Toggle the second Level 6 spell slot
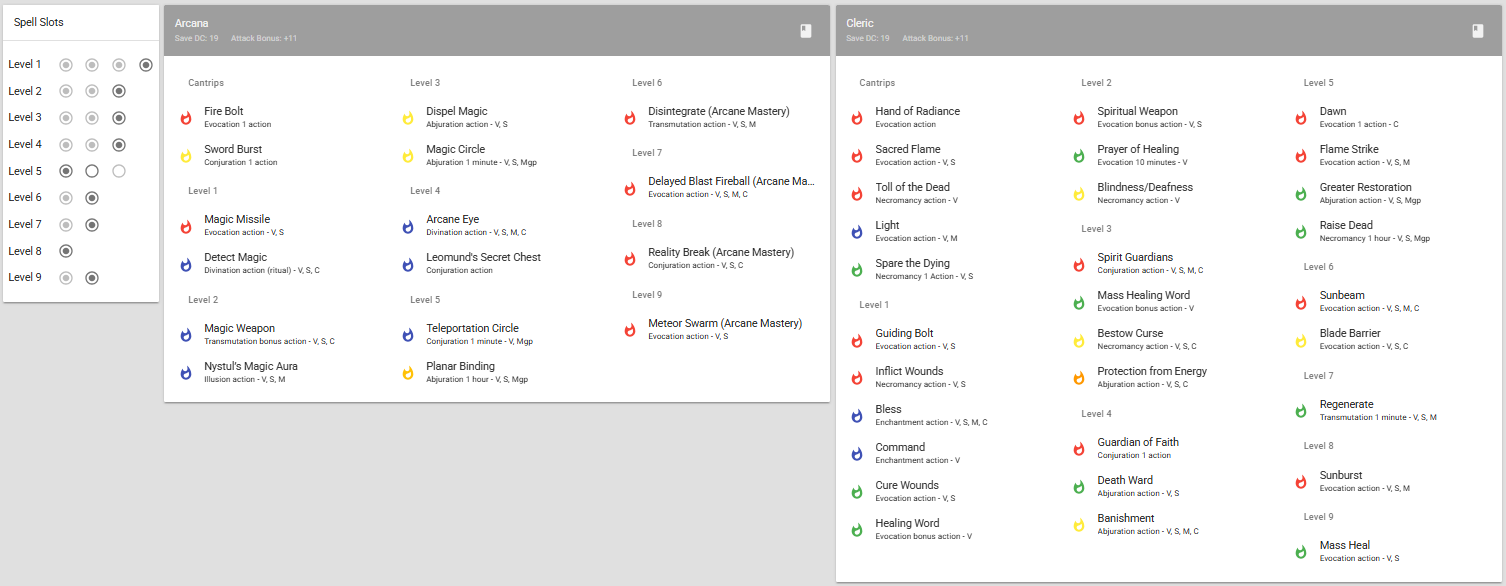 [92, 198]
